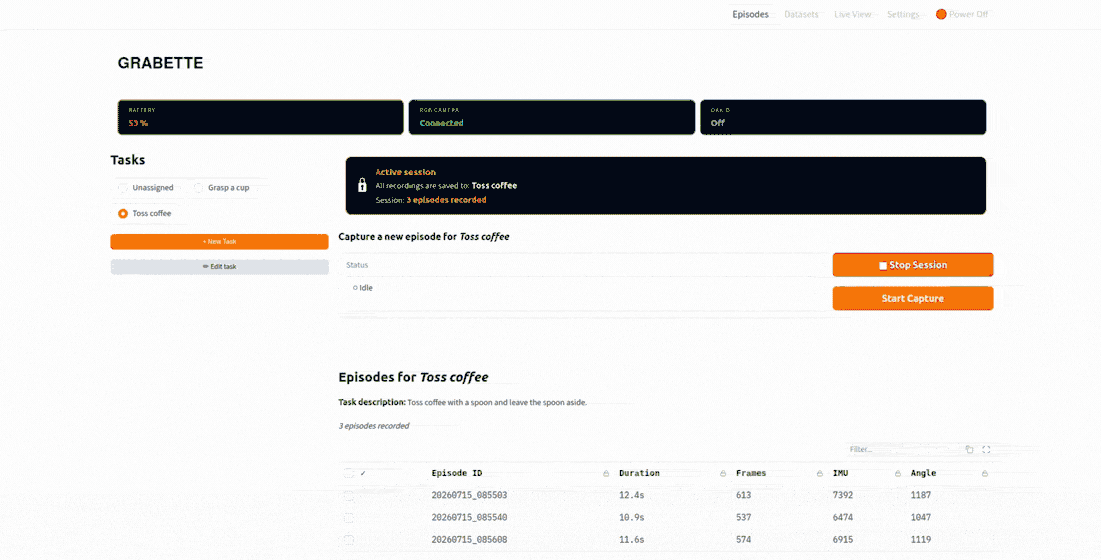Click the Stop Session button
Screen dimensions: 1101x560
coord(913,265)
